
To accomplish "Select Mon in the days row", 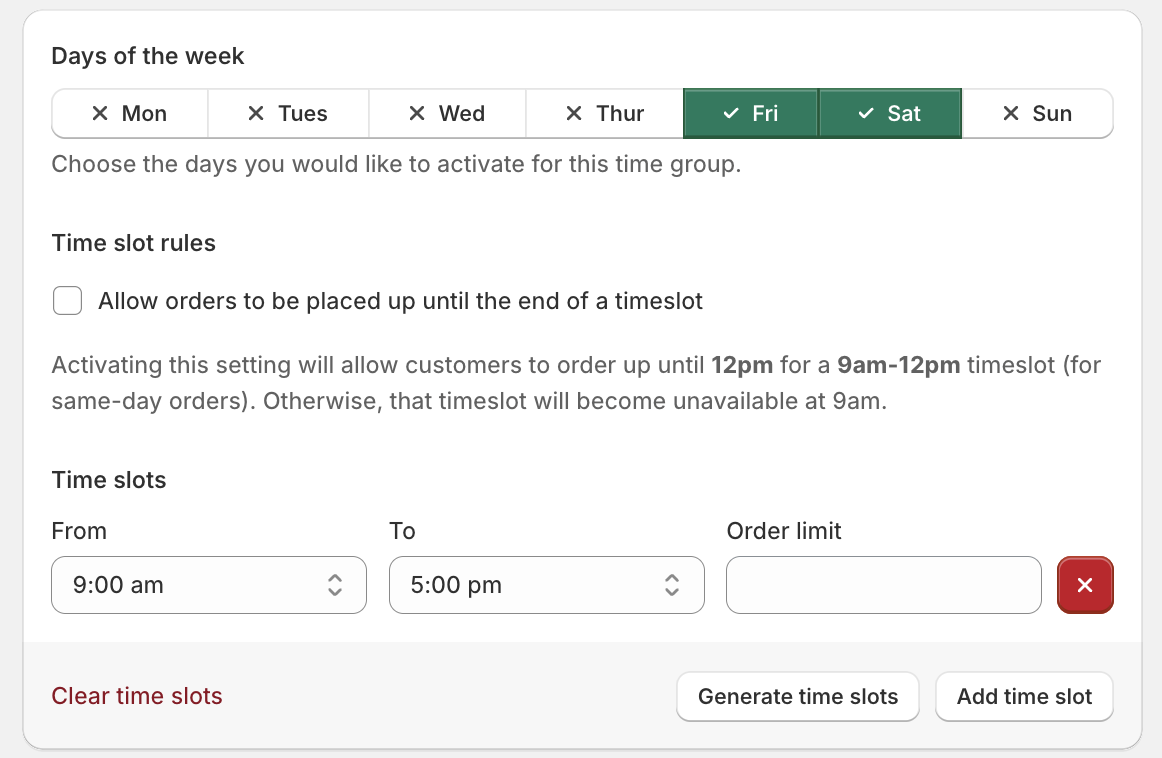I will [x=130, y=113].
